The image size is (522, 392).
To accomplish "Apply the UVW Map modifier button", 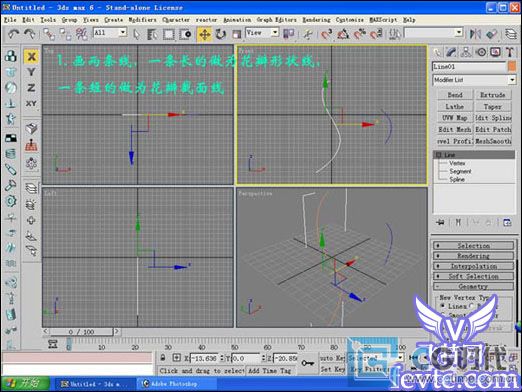I will click(x=455, y=118).
